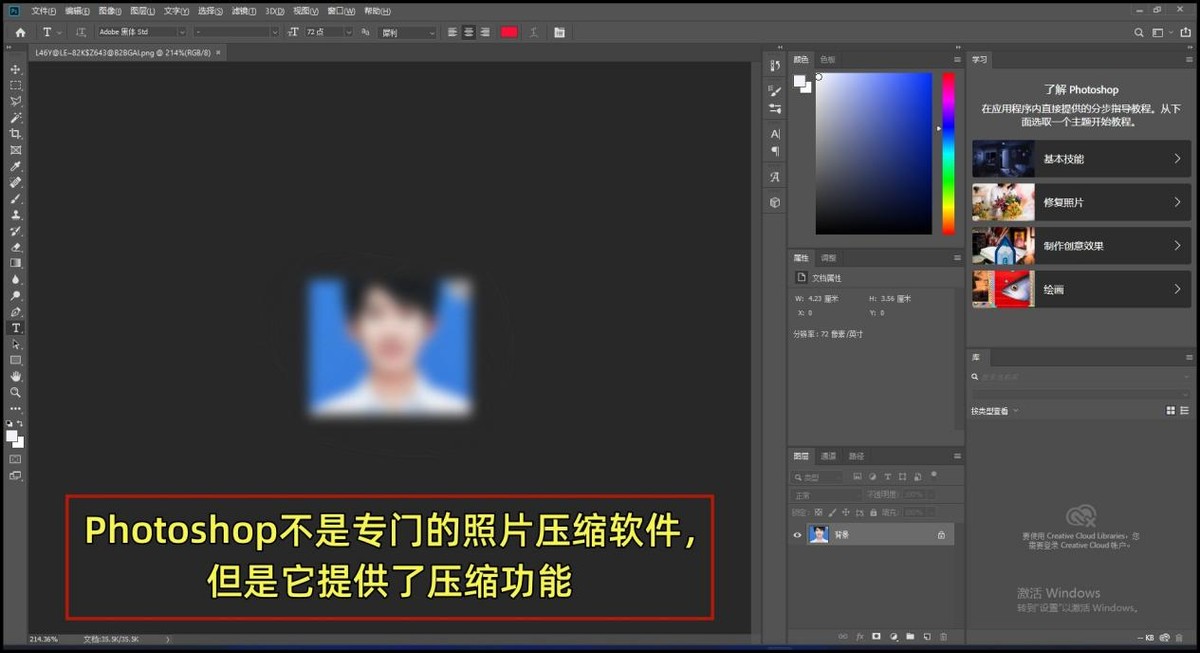Toggle center text alignment in options bar
Screen dimensions: 1200x653
click(467, 31)
